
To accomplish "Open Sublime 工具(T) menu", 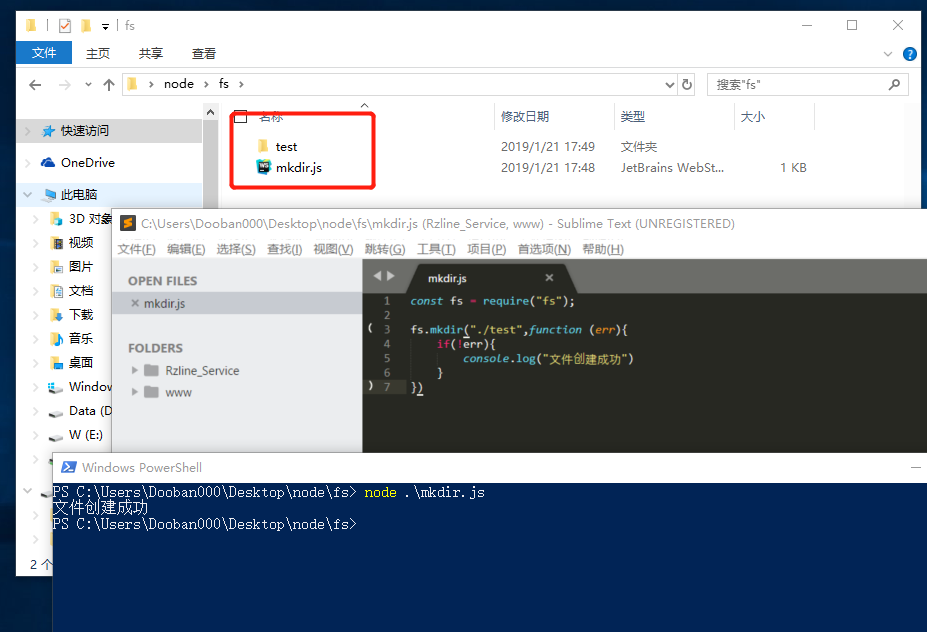I will pos(436,249).
